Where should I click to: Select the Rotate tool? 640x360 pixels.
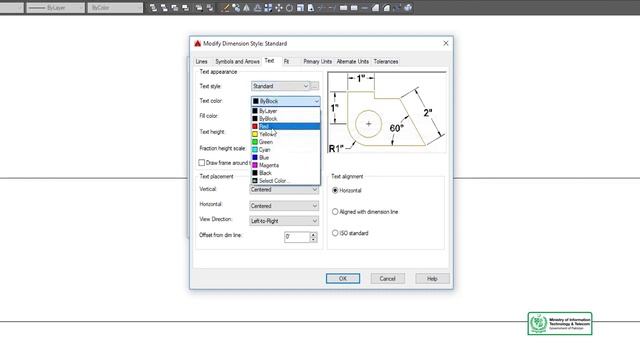pos(289,8)
